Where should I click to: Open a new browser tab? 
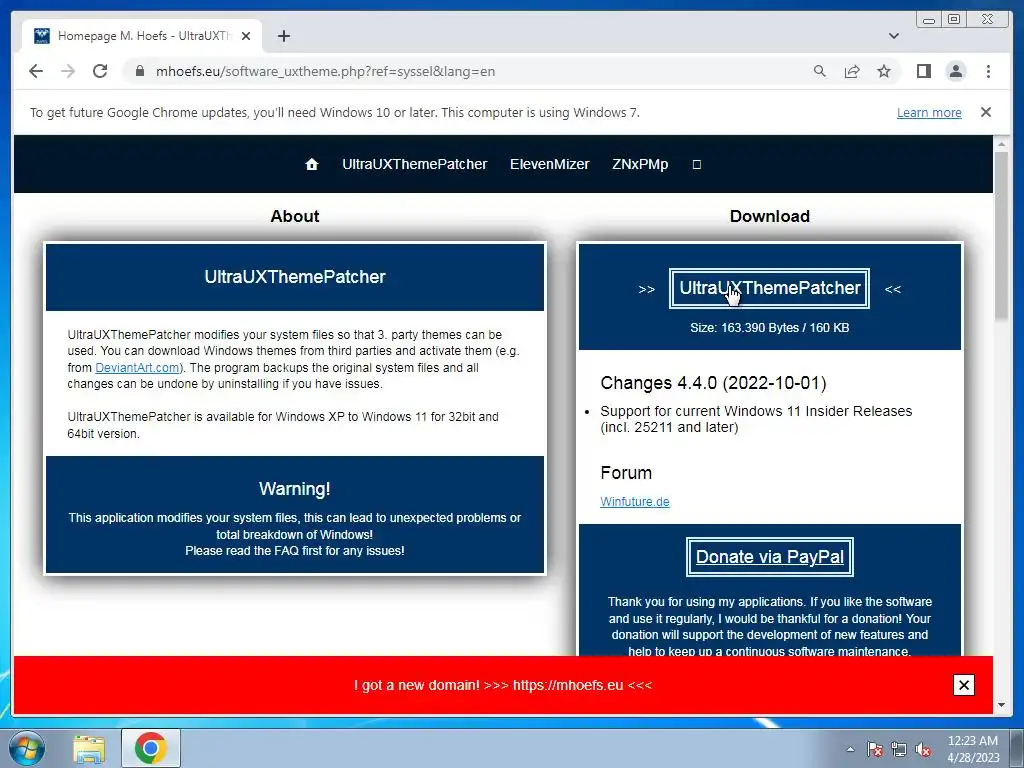(x=283, y=36)
